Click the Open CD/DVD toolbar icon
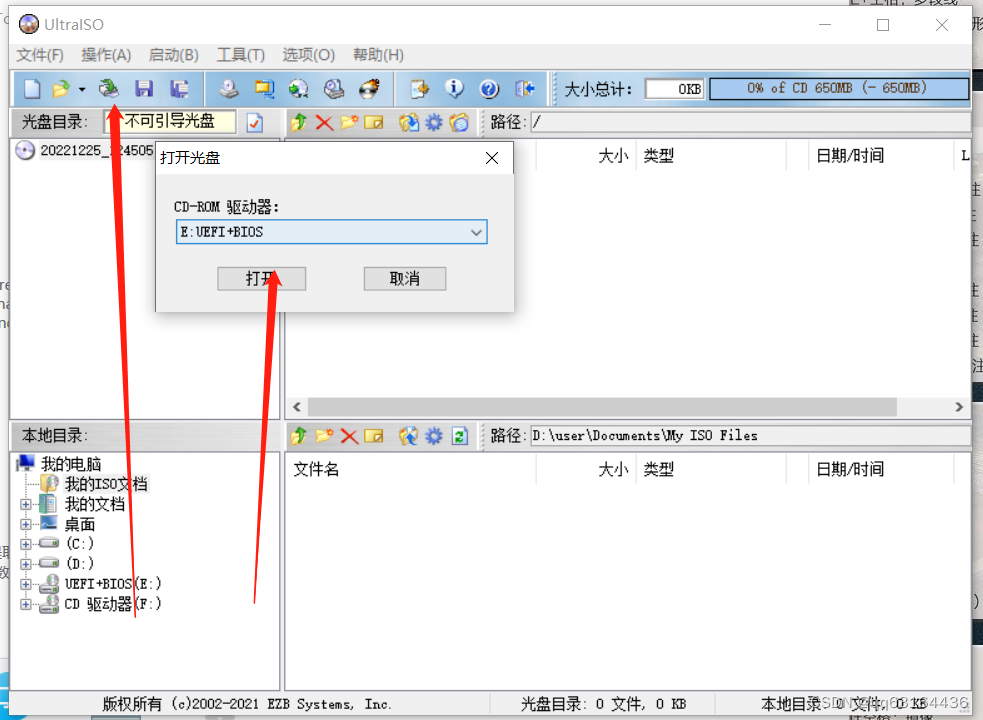The image size is (983, 720). 109,88
